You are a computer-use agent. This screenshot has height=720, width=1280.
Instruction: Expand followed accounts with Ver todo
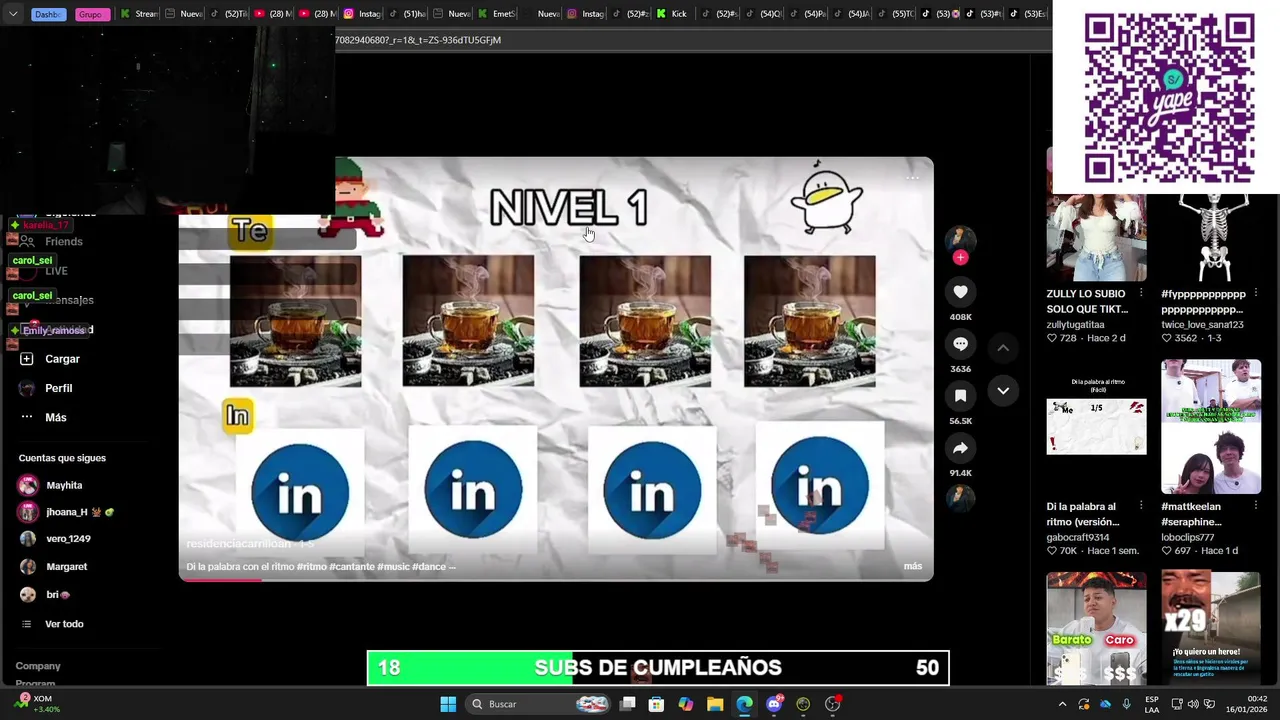(x=52, y=624)
